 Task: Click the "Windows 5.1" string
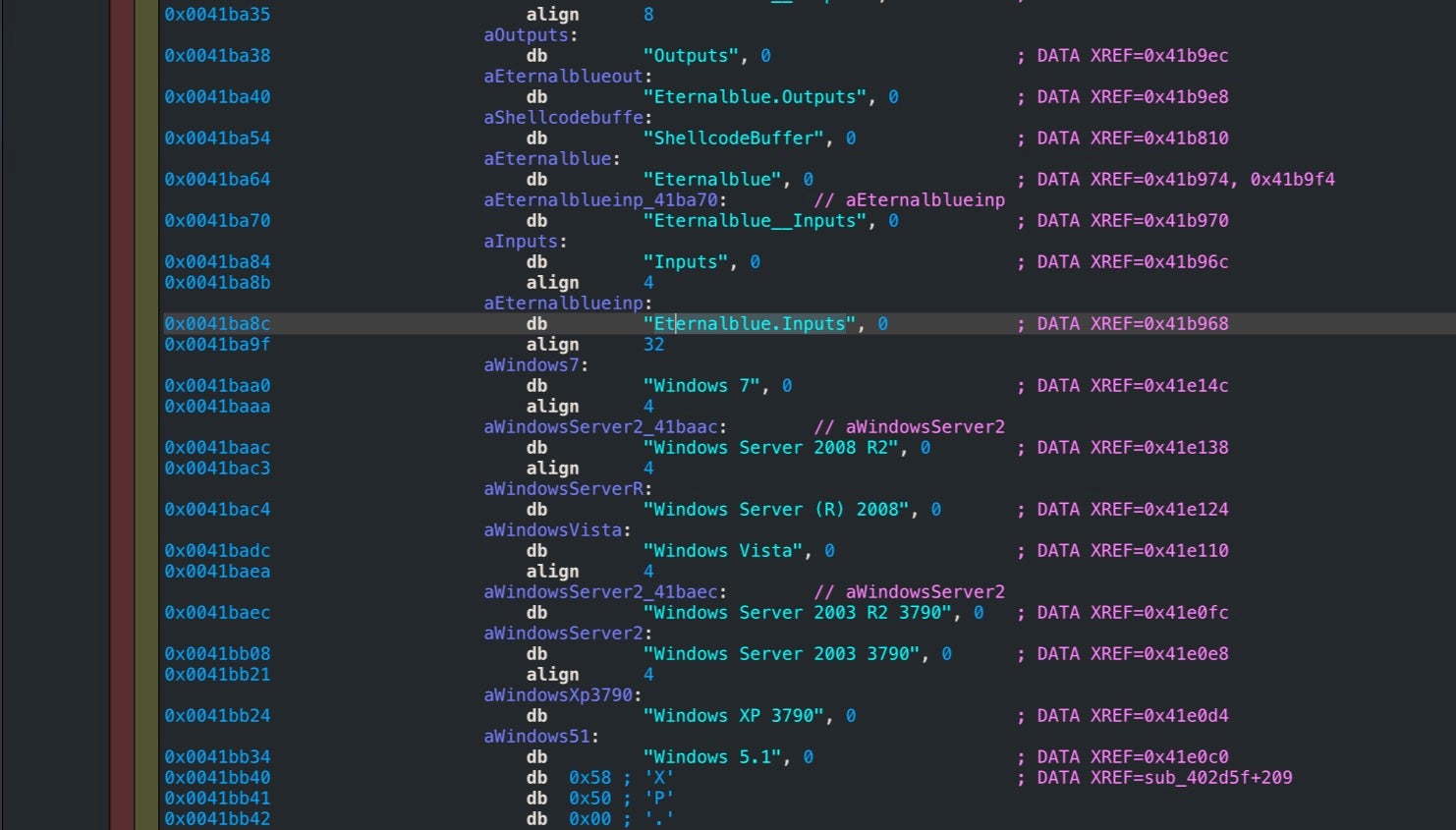coord(712,757)
